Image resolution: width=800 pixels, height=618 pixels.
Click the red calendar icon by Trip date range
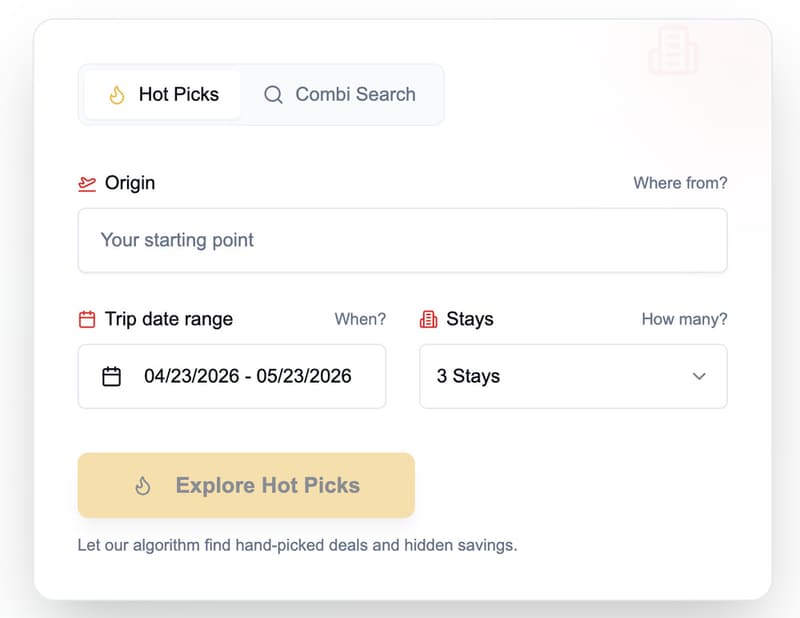[87, 320]
